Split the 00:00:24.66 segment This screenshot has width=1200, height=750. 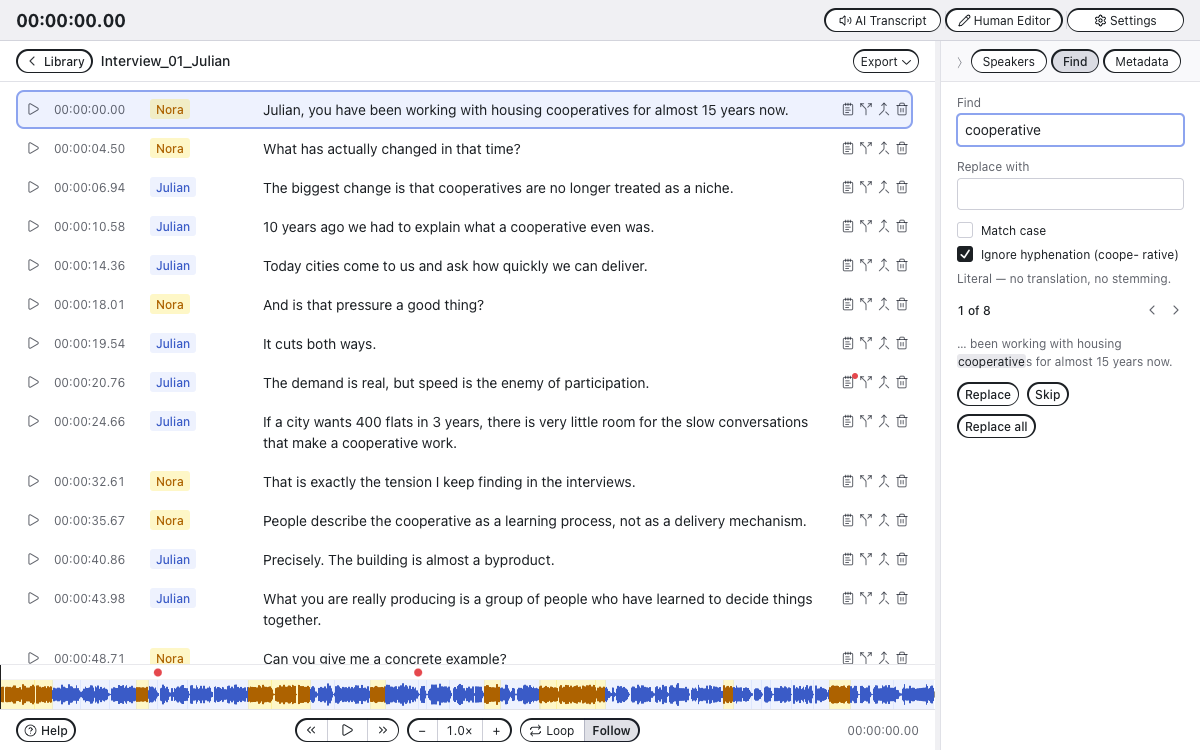tap(866, 421)
